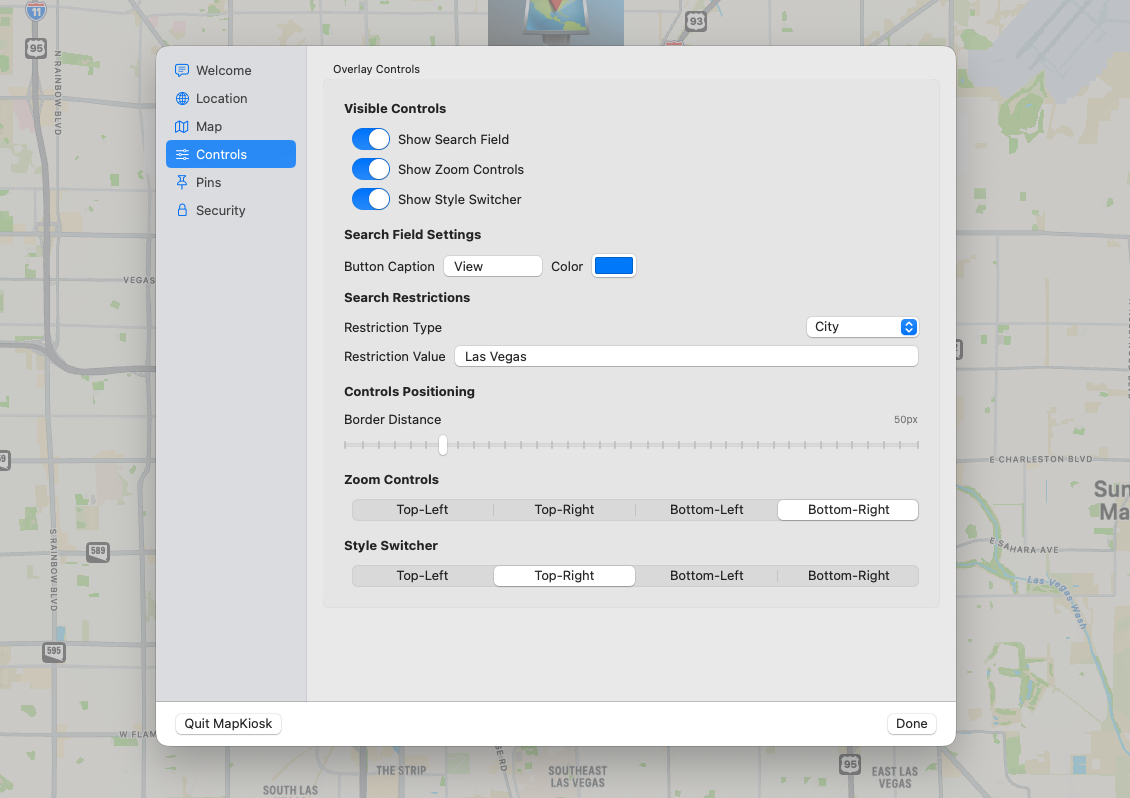The image size is (1130, 798).
Task: Choose Bottom-Left for the Style Switcher
Action: point(706,575)
